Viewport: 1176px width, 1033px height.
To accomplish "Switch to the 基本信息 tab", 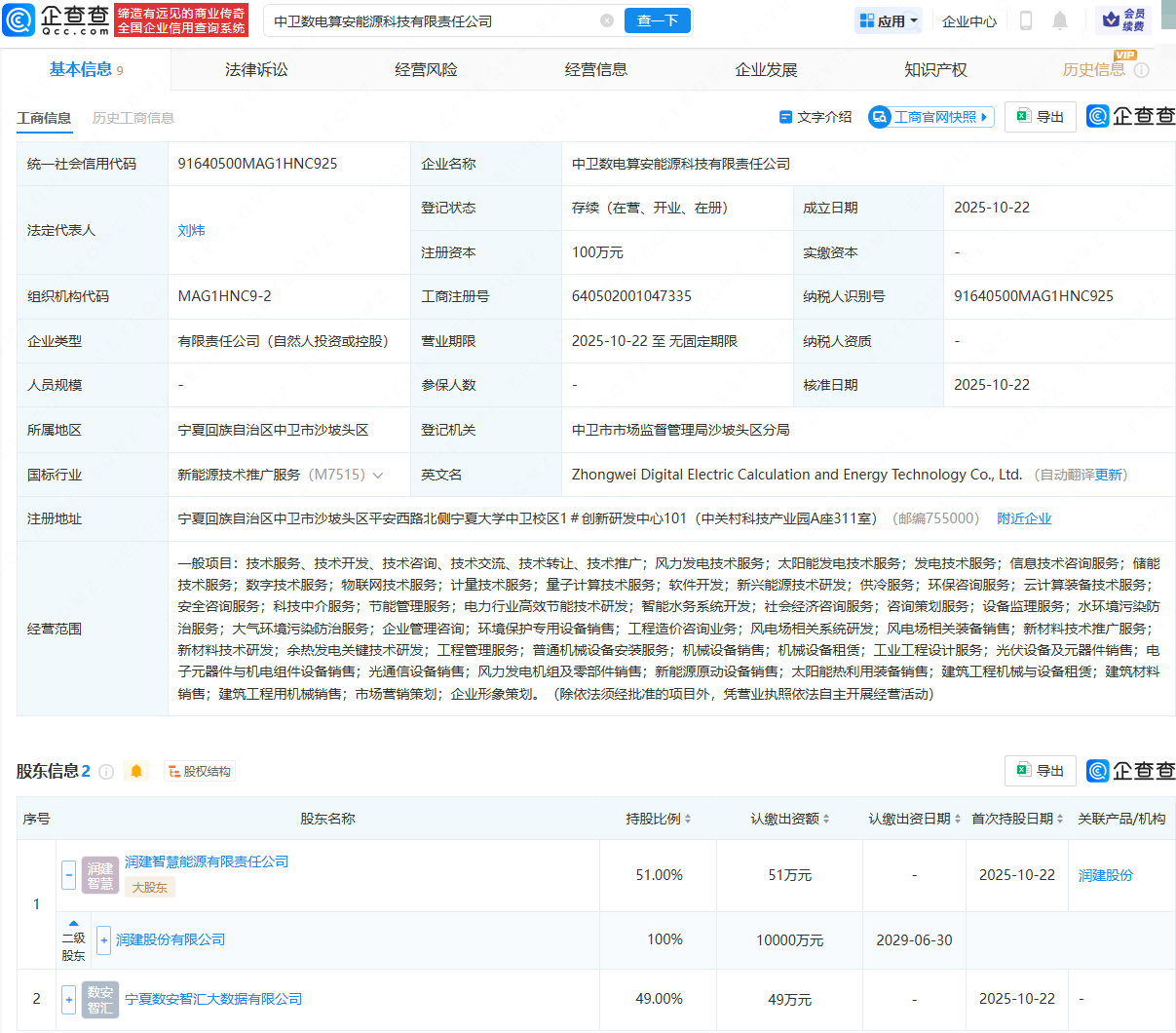I will click(x=86, y=70).
